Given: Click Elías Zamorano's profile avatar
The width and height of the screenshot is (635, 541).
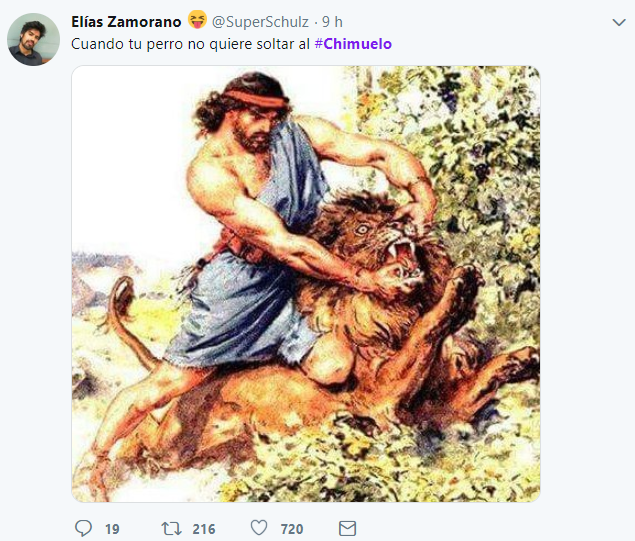Looking at the screenshot, I should click(33, 39).
